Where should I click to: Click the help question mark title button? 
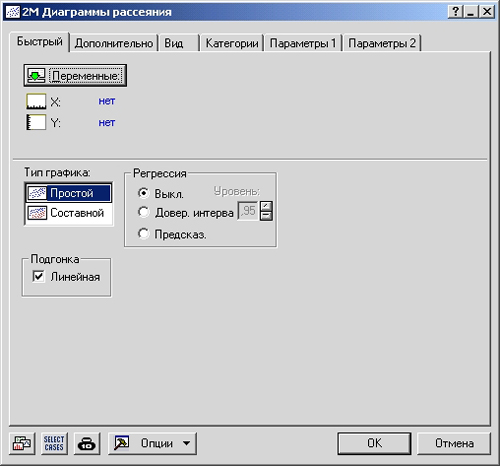(x=456, y=12)
